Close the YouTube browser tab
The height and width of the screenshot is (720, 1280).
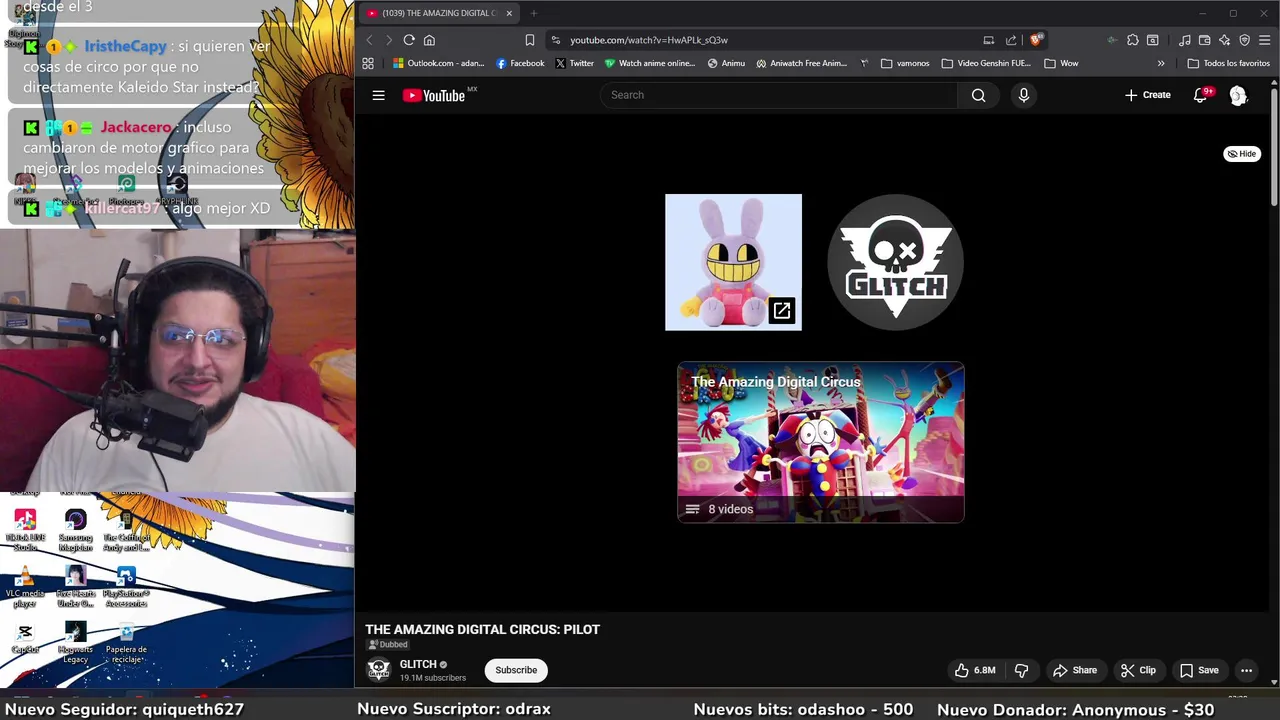509,13
